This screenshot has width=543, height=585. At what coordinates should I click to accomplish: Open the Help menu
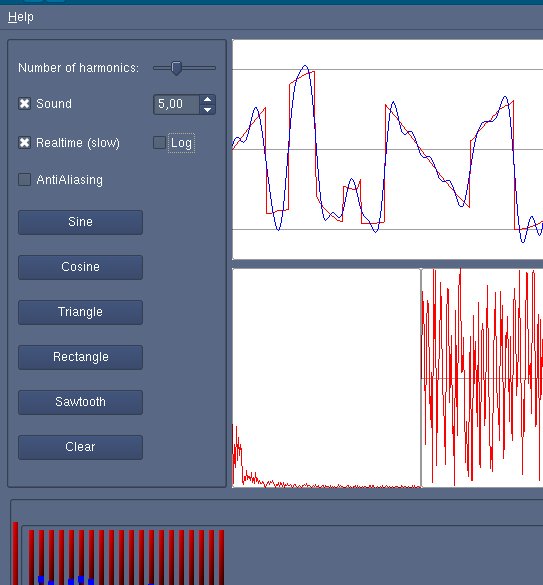[x=21, y=17]
